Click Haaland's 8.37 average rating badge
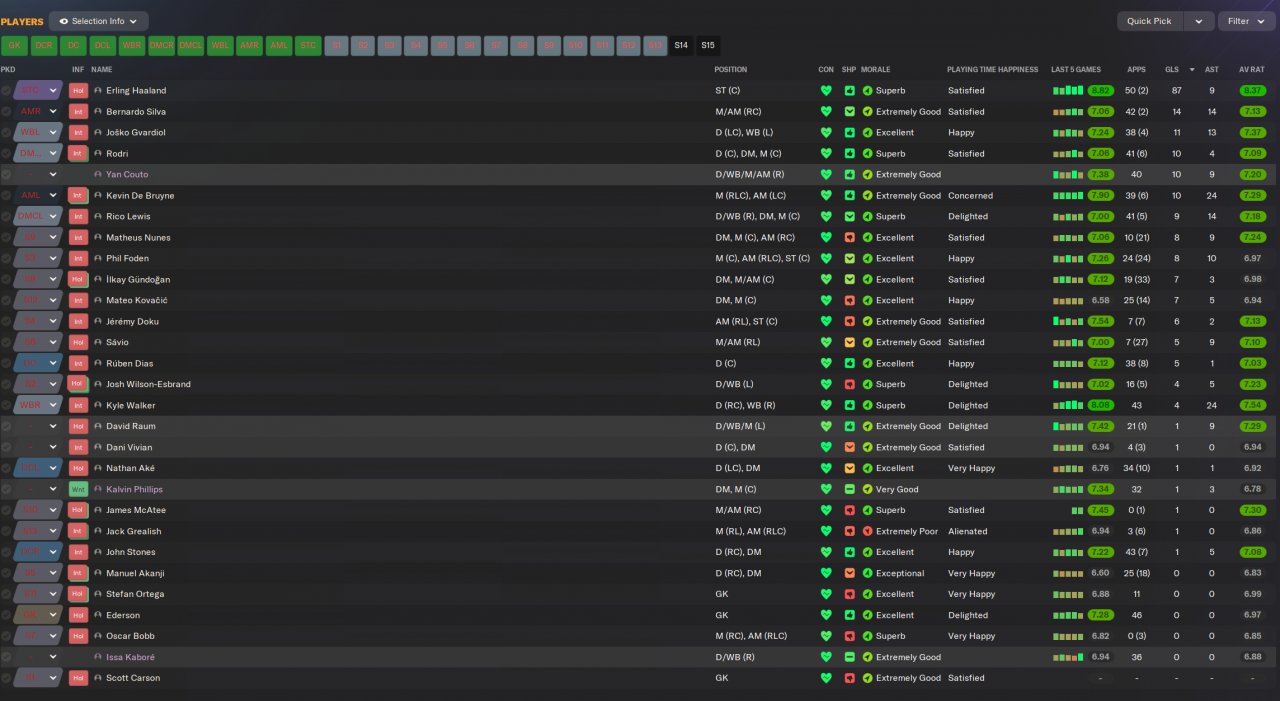This screenshot has width=1280, height=701. click(x=1252, y=91)
